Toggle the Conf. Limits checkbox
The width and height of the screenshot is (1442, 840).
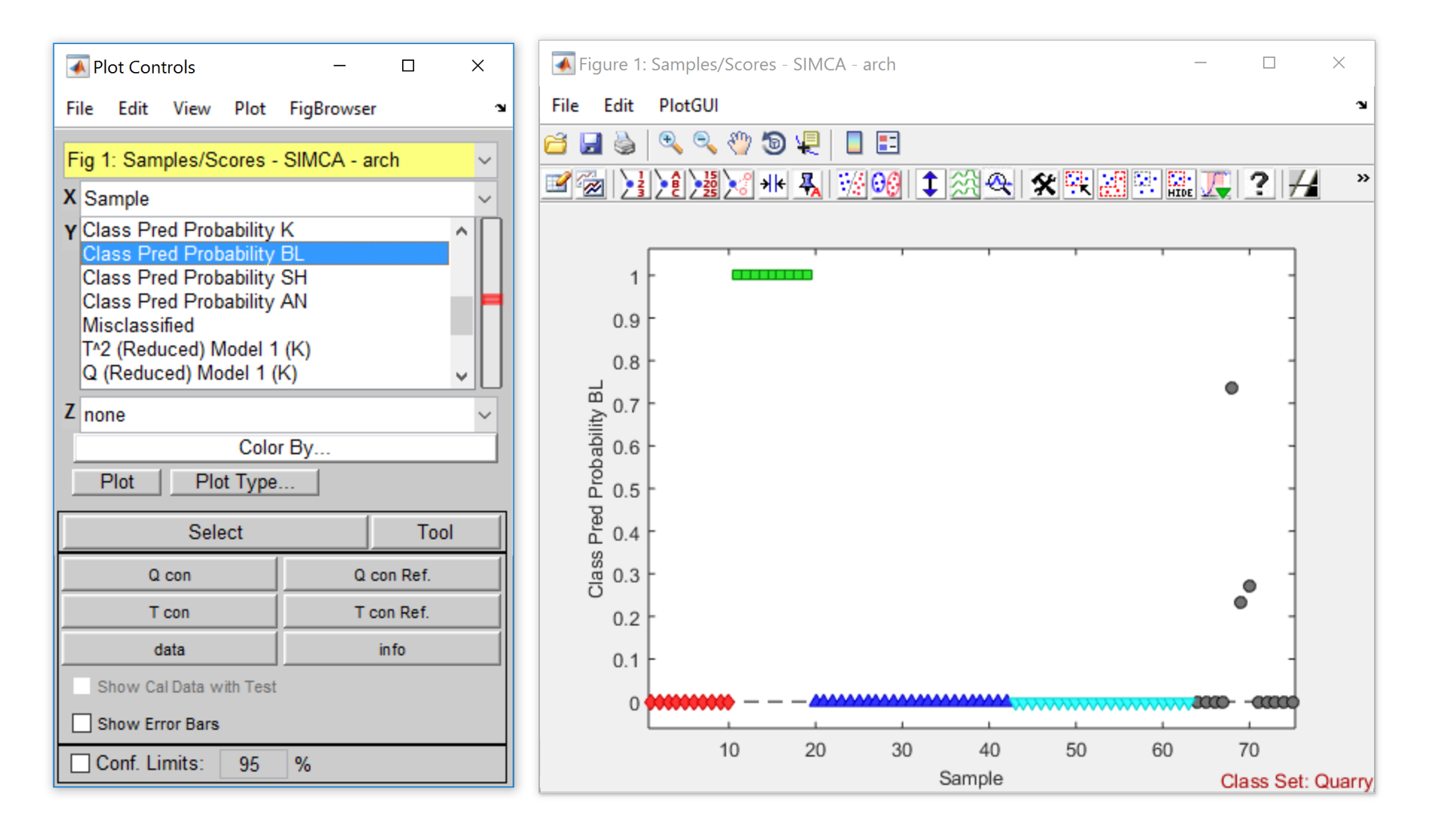[80, 764]
